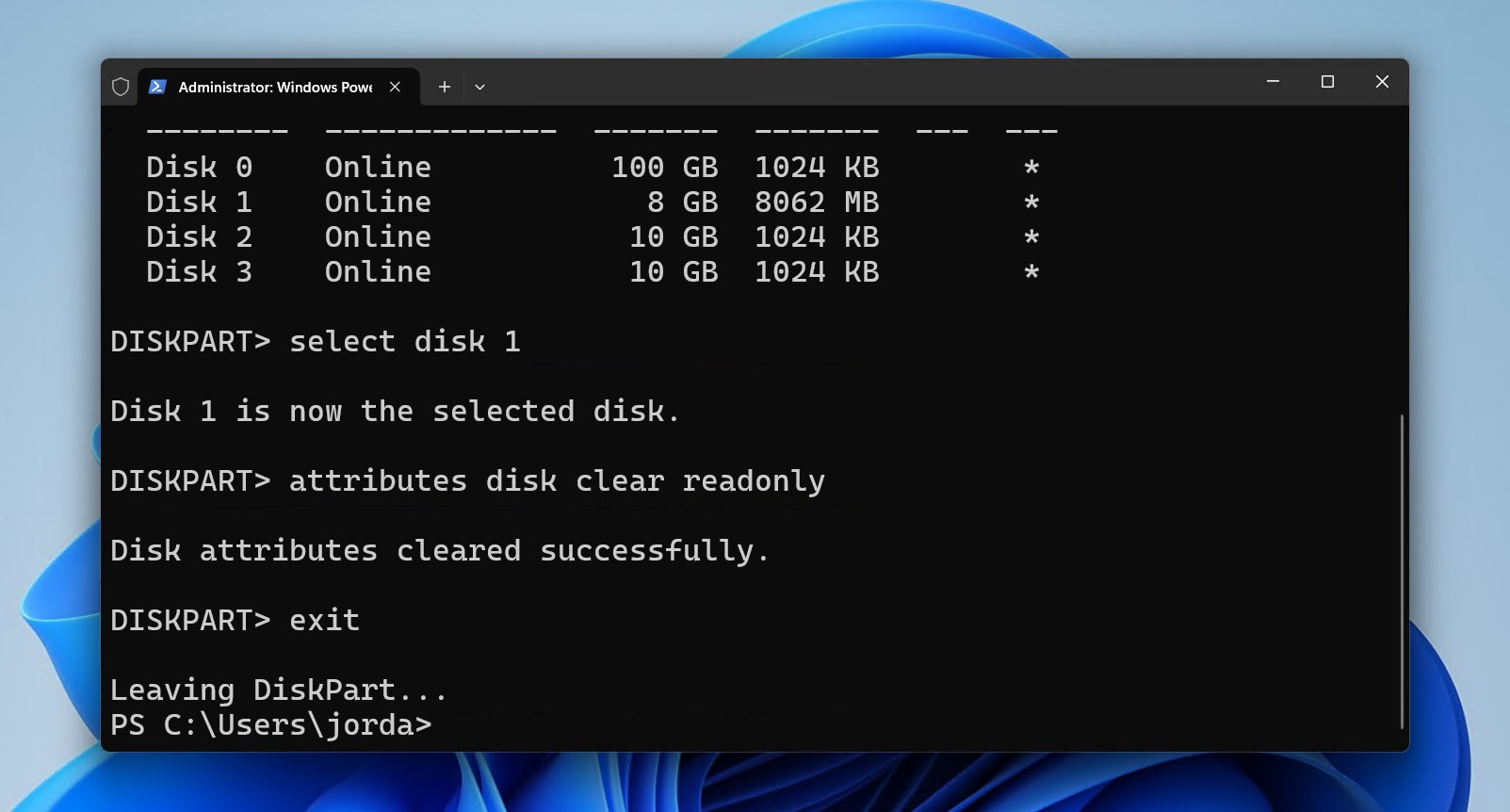The width and height of the screenshot is (1510, 812).
Task: Click the administrator shield icon
Action: click(x=121, y=87)
